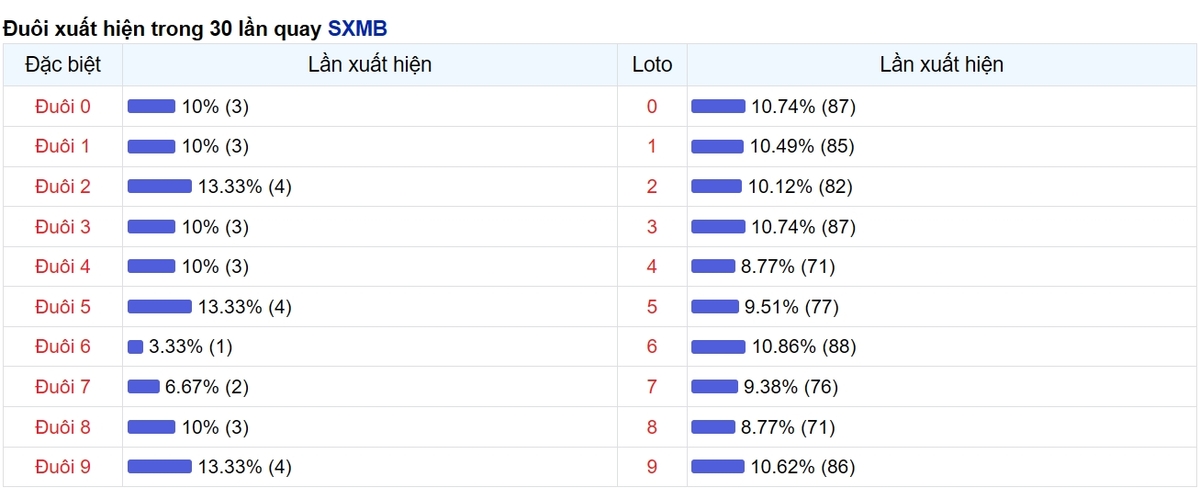Select Loto number 0
1200x488 pixels.
pos(652,106)
